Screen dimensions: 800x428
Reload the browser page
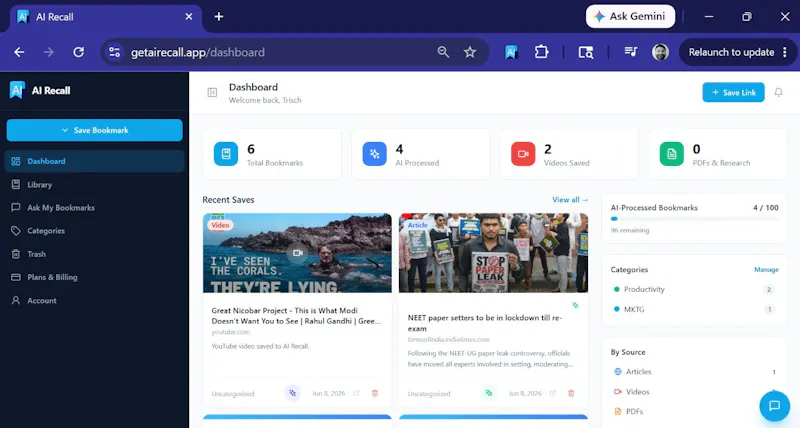(x=79, y=52)
